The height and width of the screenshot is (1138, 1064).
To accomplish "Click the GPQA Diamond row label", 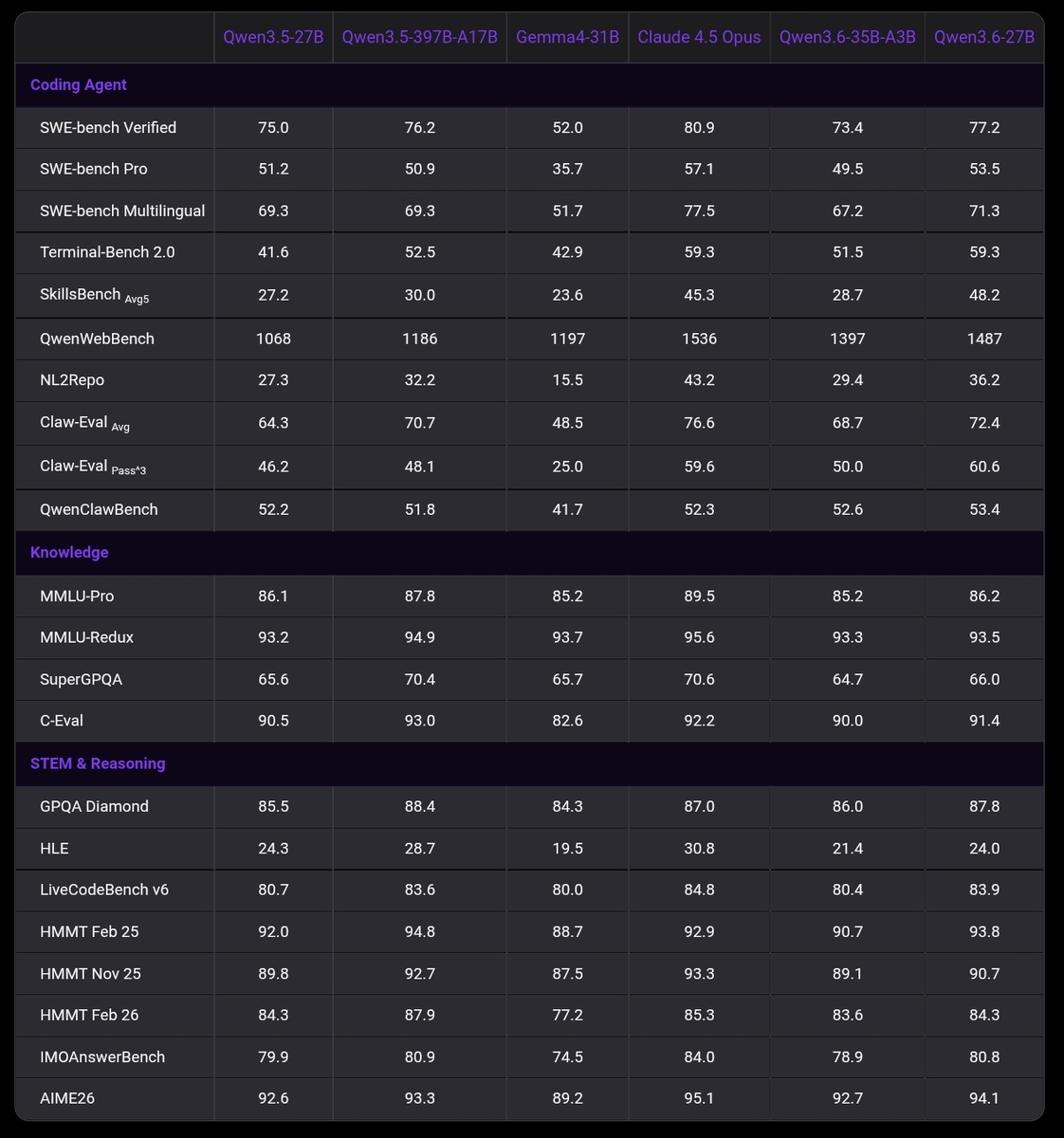I will tap(94, 806).
